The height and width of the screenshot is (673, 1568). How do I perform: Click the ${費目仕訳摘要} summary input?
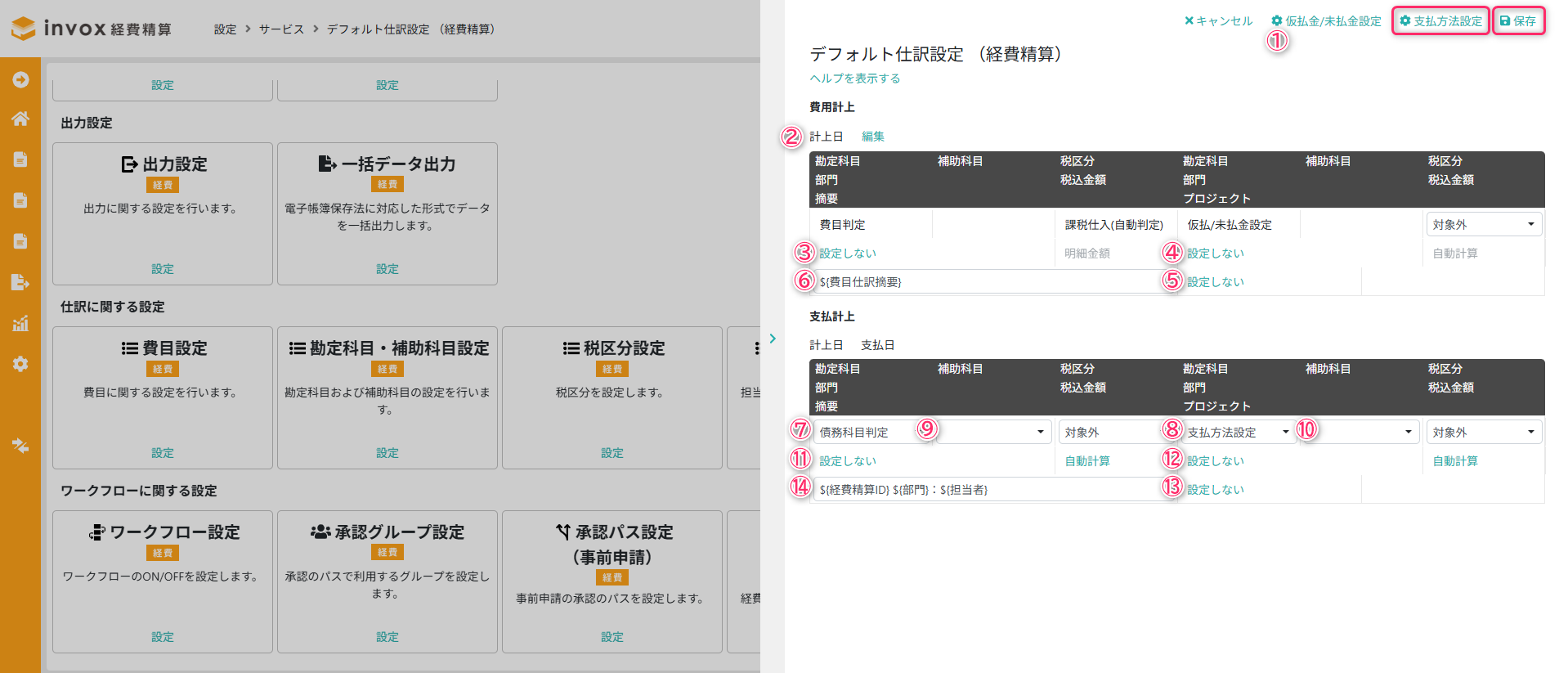click(x=994, y=281)
